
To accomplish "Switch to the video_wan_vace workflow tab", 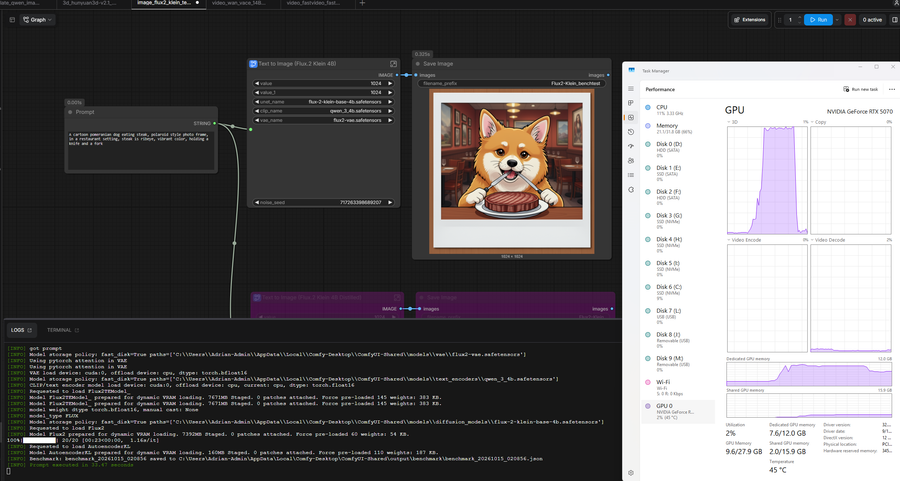I will point(239,3).
